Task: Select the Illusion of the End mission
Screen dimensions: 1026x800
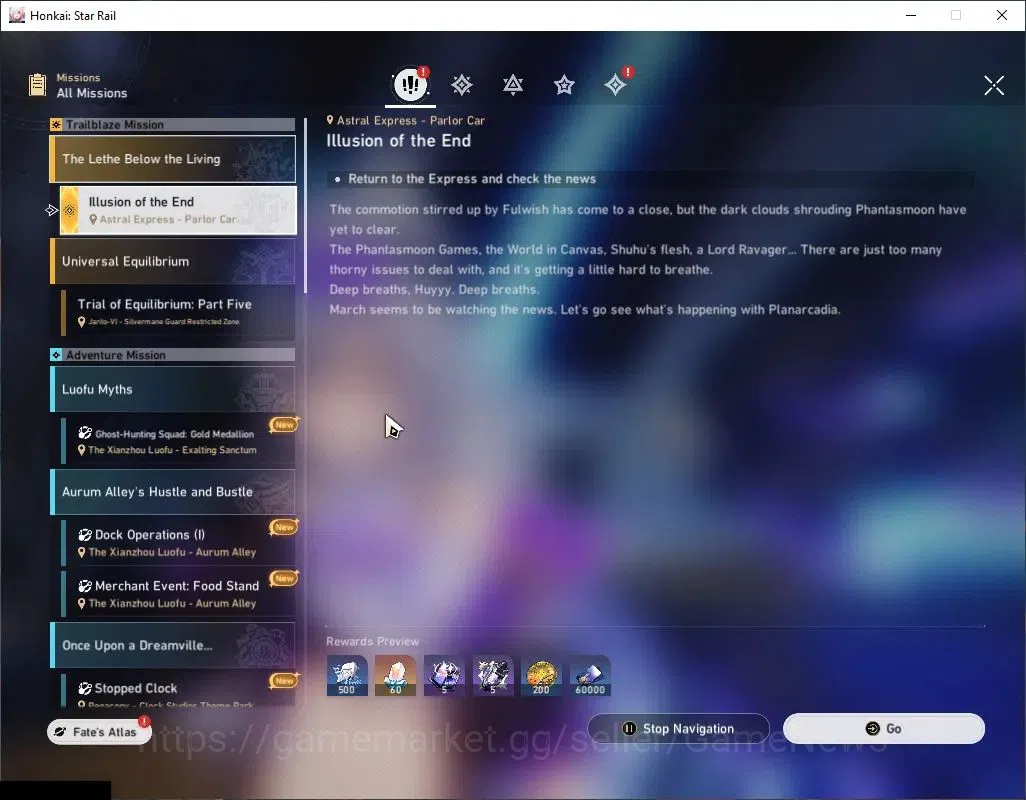Action: [178, 210]
